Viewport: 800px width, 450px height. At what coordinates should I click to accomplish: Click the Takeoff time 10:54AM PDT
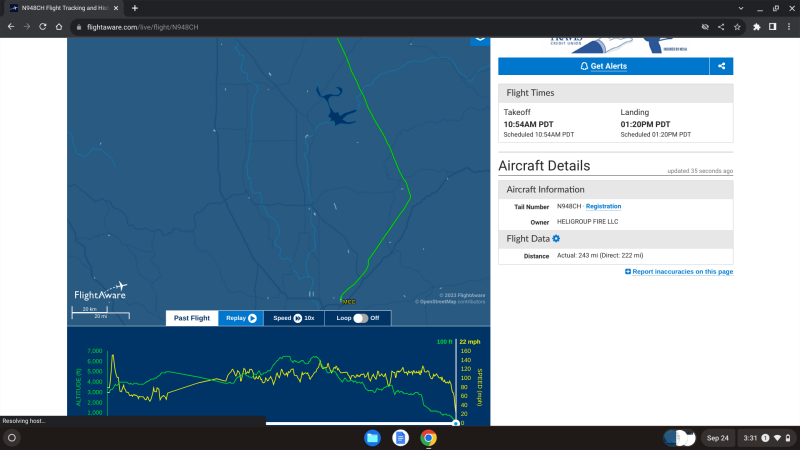528,124
